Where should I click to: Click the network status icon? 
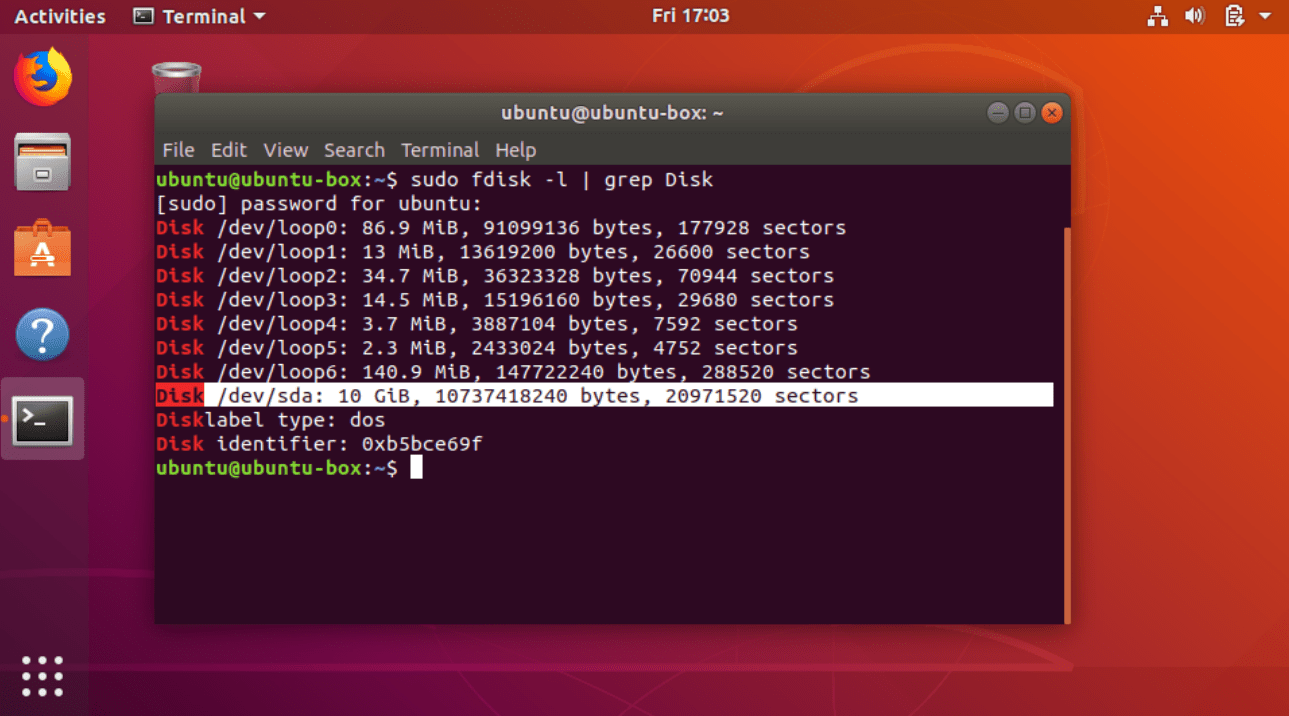pyautogui.click(x=1158, y=16)
